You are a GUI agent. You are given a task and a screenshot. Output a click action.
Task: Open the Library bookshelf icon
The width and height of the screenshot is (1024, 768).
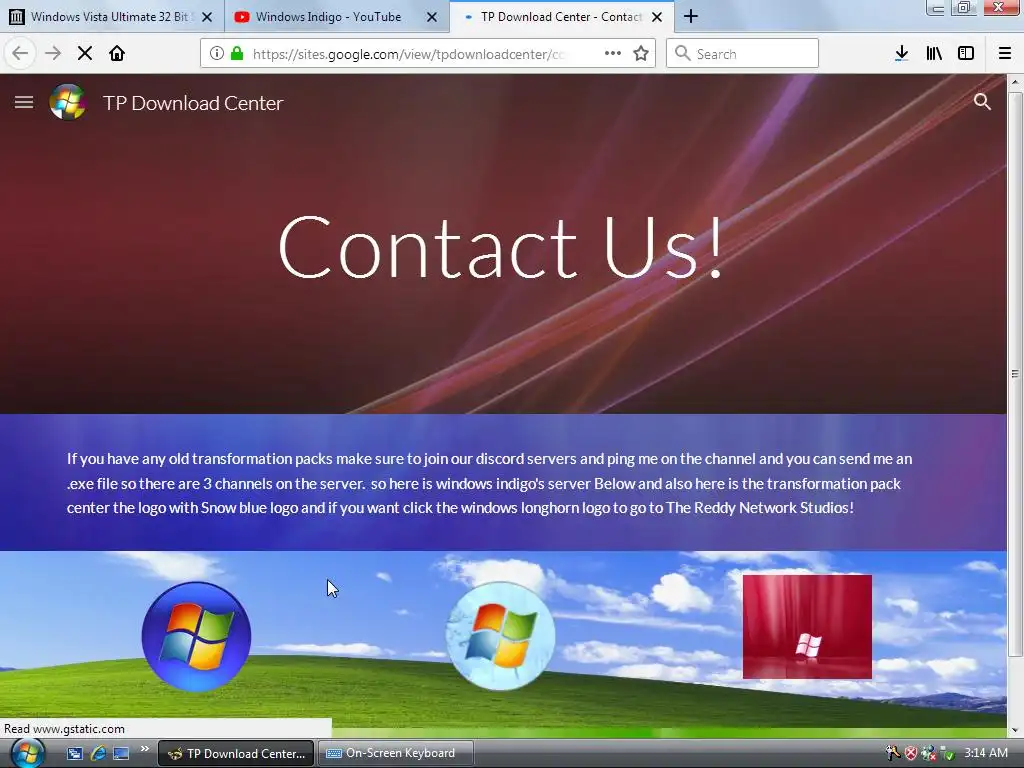pos(934,54)
